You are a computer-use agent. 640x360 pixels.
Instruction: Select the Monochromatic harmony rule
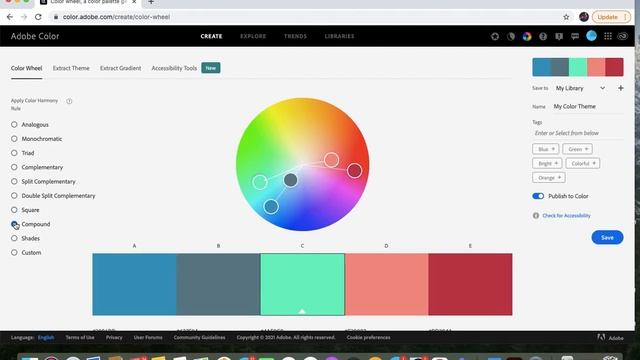14,139
